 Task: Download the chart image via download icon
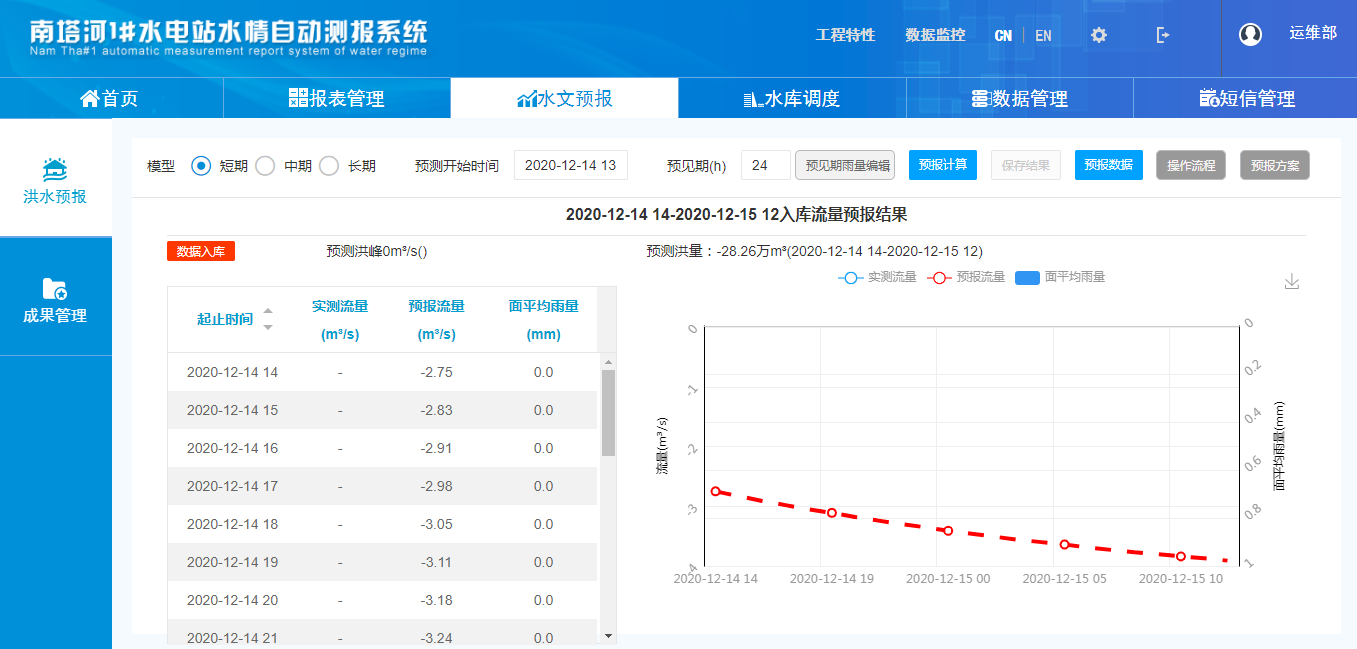[1292, 281]
